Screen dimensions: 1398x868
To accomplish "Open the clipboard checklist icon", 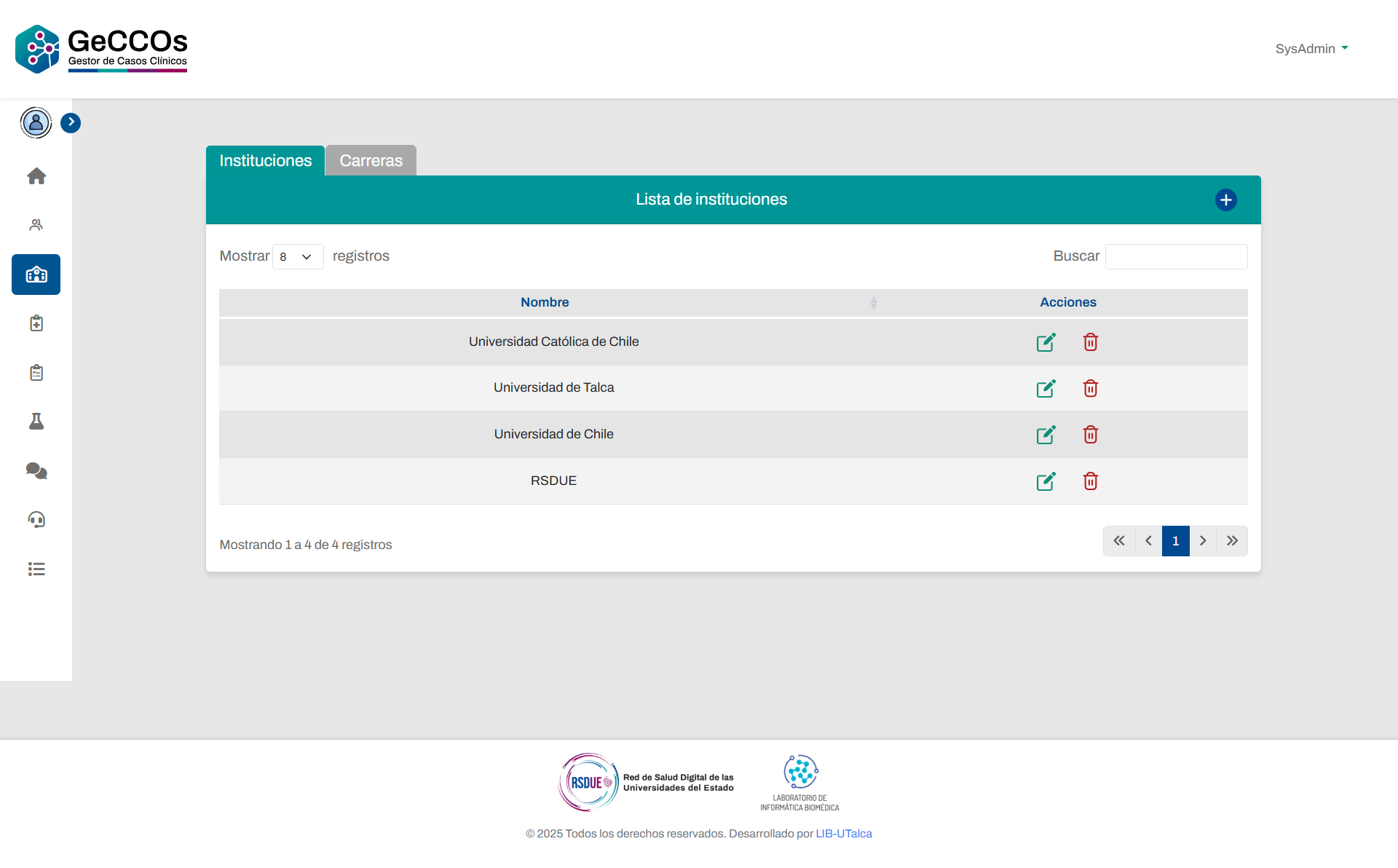I will pyautogui.click(x=36, y=373).
